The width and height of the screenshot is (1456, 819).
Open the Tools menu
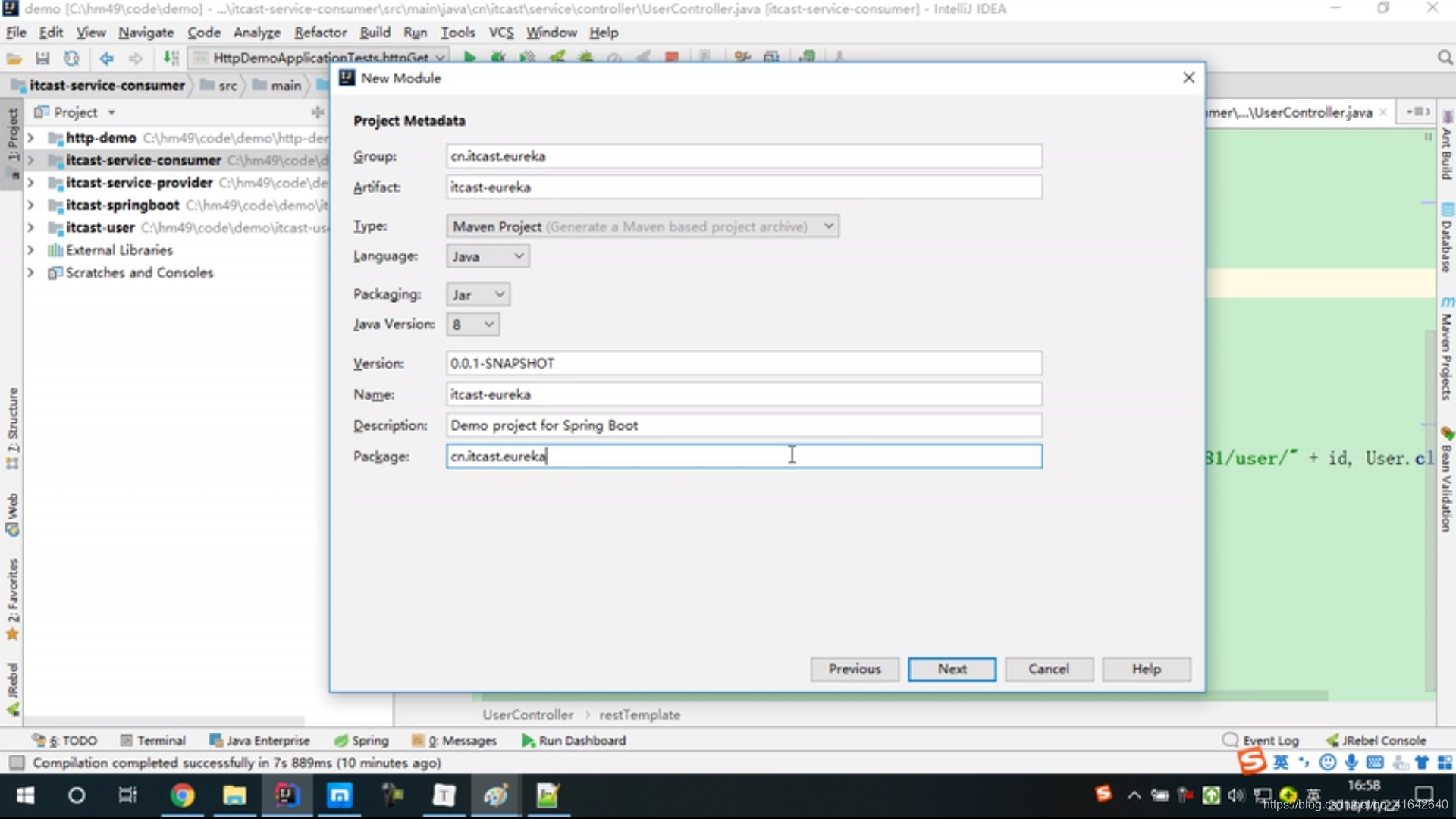(457, 33)
